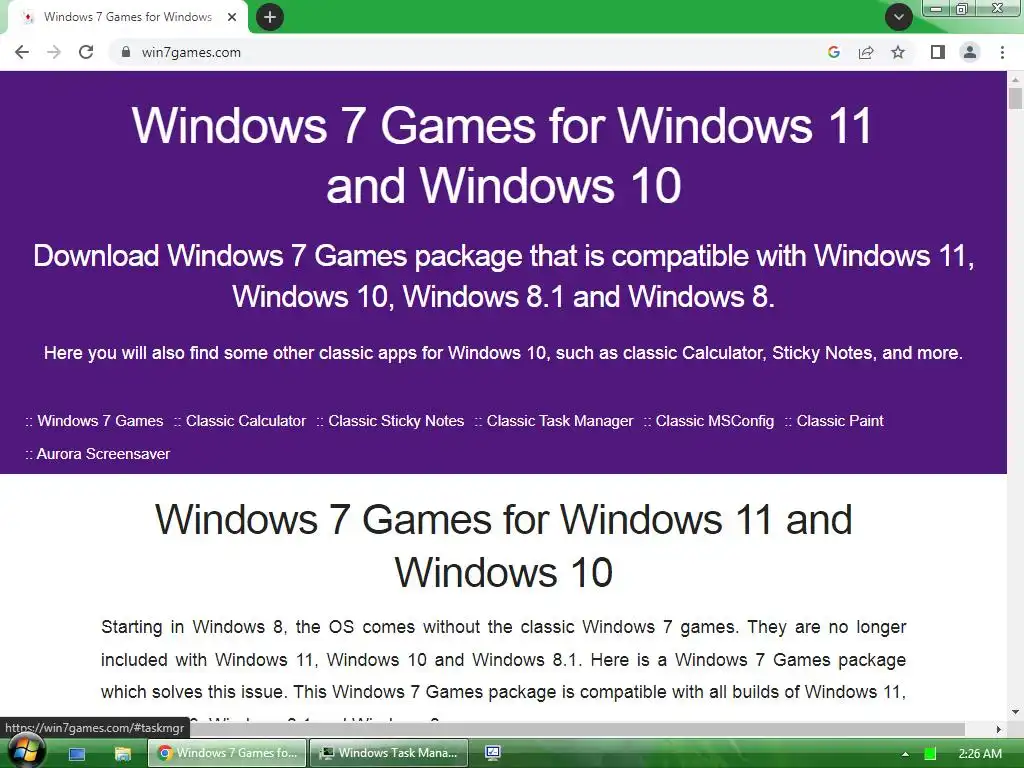Click the green system tray icon
The image size is (1024, 768).
click(x=931, y=754)
